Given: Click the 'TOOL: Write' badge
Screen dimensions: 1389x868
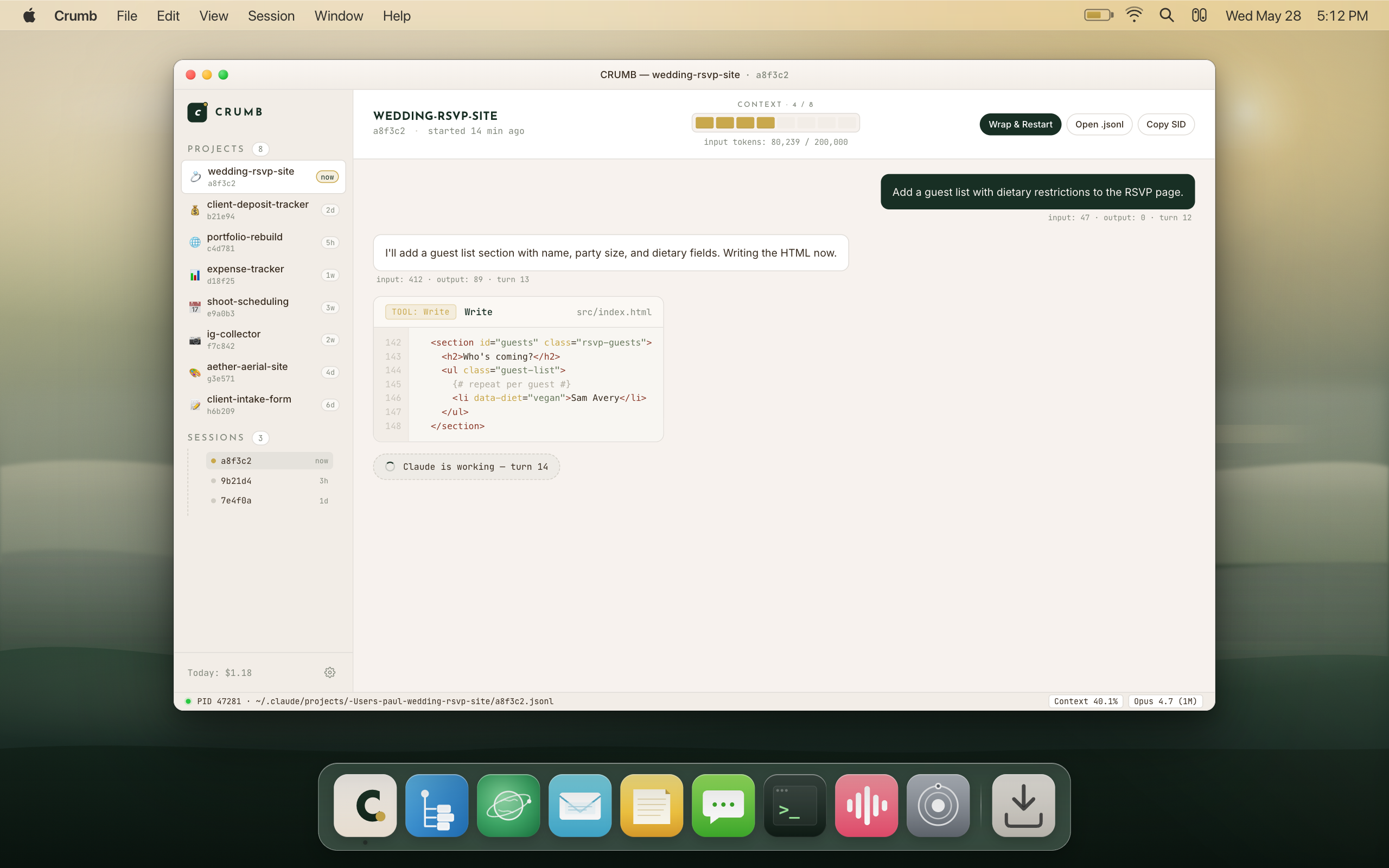Looking at the screenshot, I should point(420,312).
